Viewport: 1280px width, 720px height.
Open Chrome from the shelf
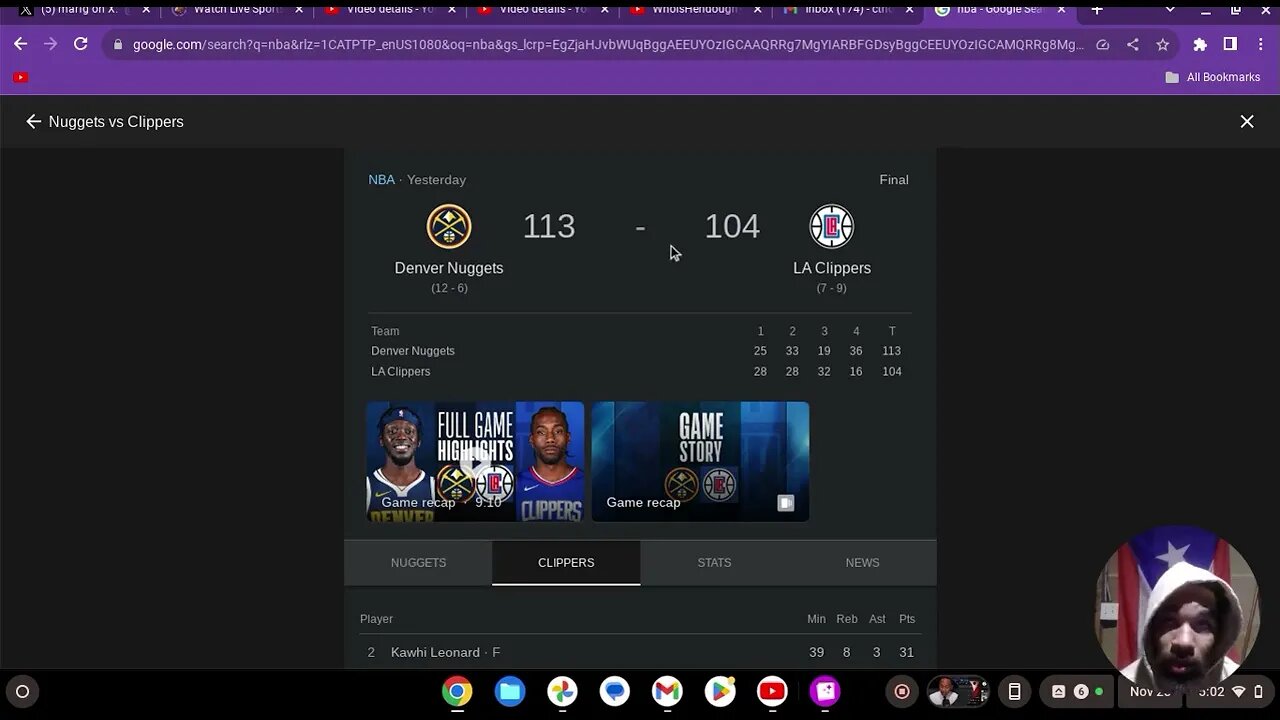pos(457,691)
